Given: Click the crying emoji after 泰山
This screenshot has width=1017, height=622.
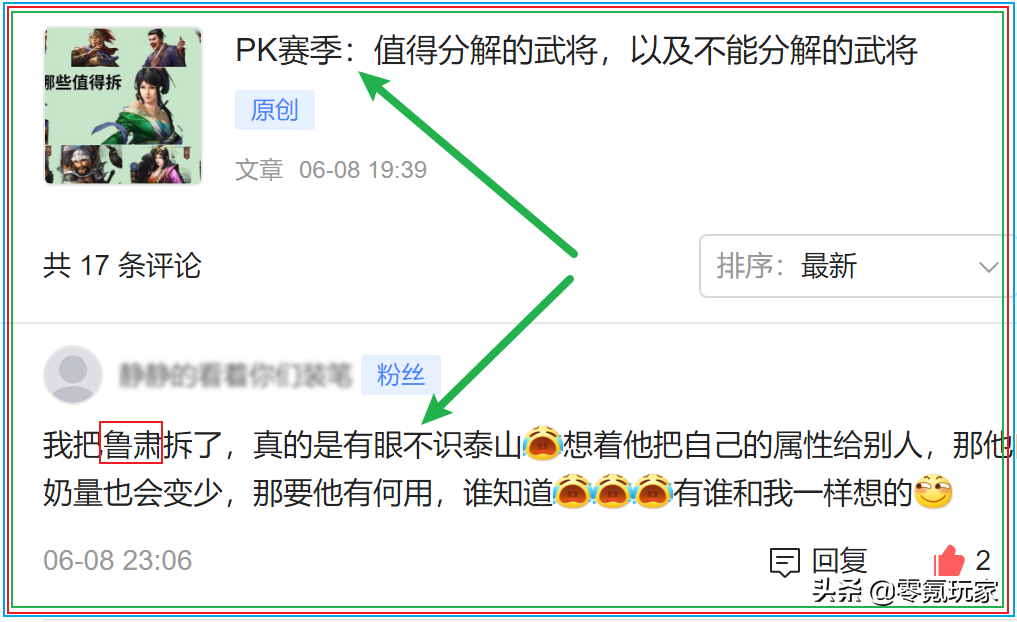Looking at the screenshot, I should [542, 444].
